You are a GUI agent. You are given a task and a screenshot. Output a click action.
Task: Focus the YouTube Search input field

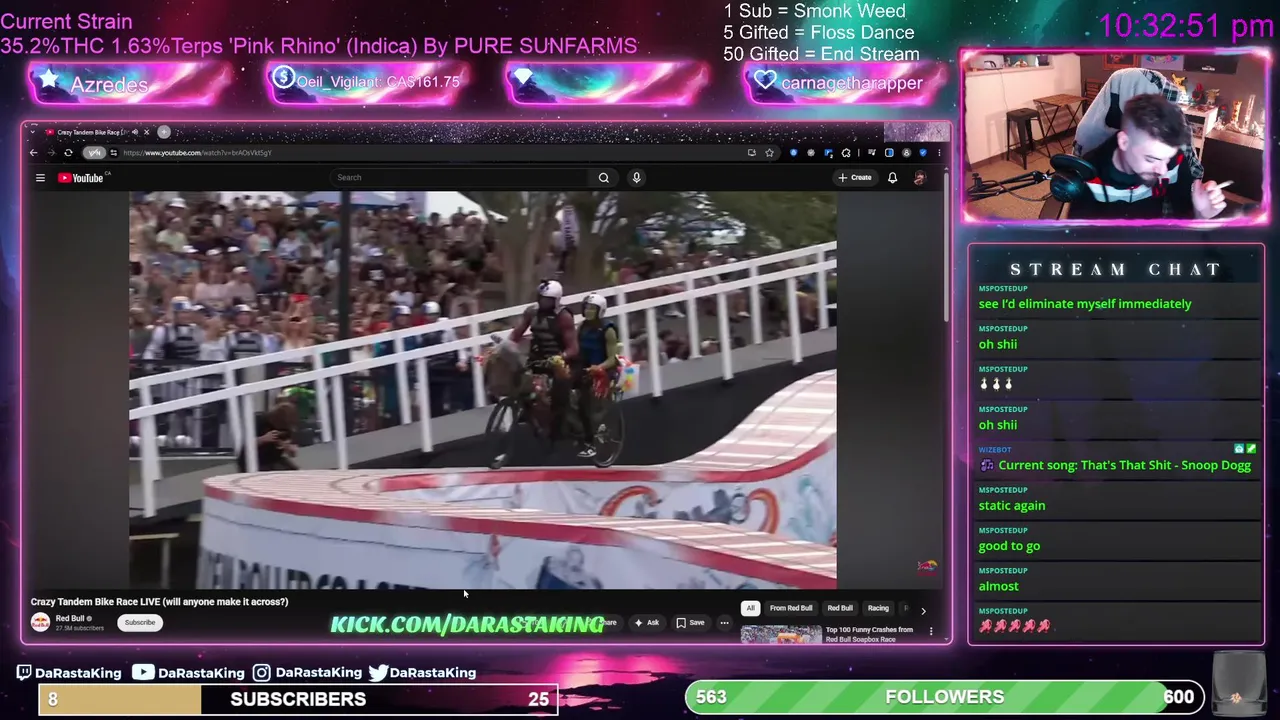click(x=460, y=178)
